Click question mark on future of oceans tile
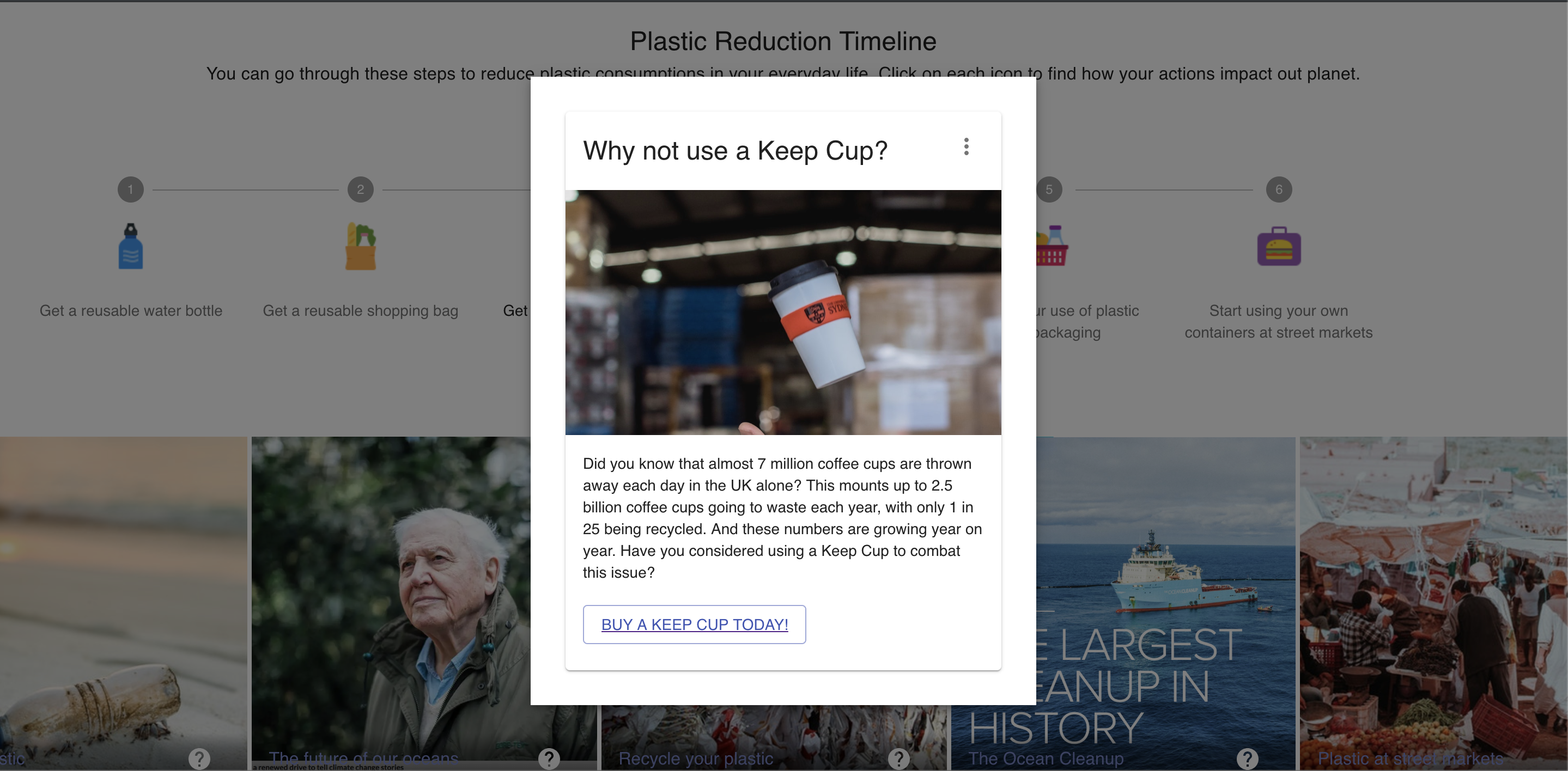This screenshot has height=771, width=1568. pyautogui.click(x=549, y=758)
